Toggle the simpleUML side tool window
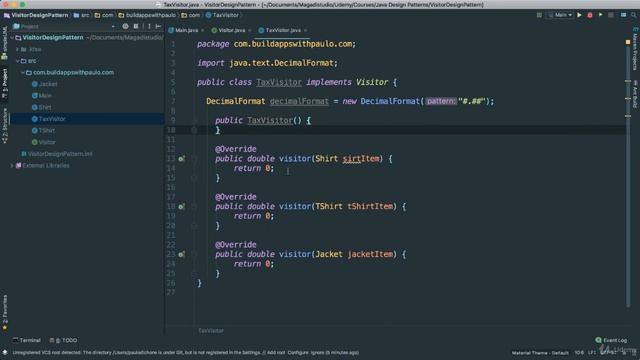 (4, 43)
